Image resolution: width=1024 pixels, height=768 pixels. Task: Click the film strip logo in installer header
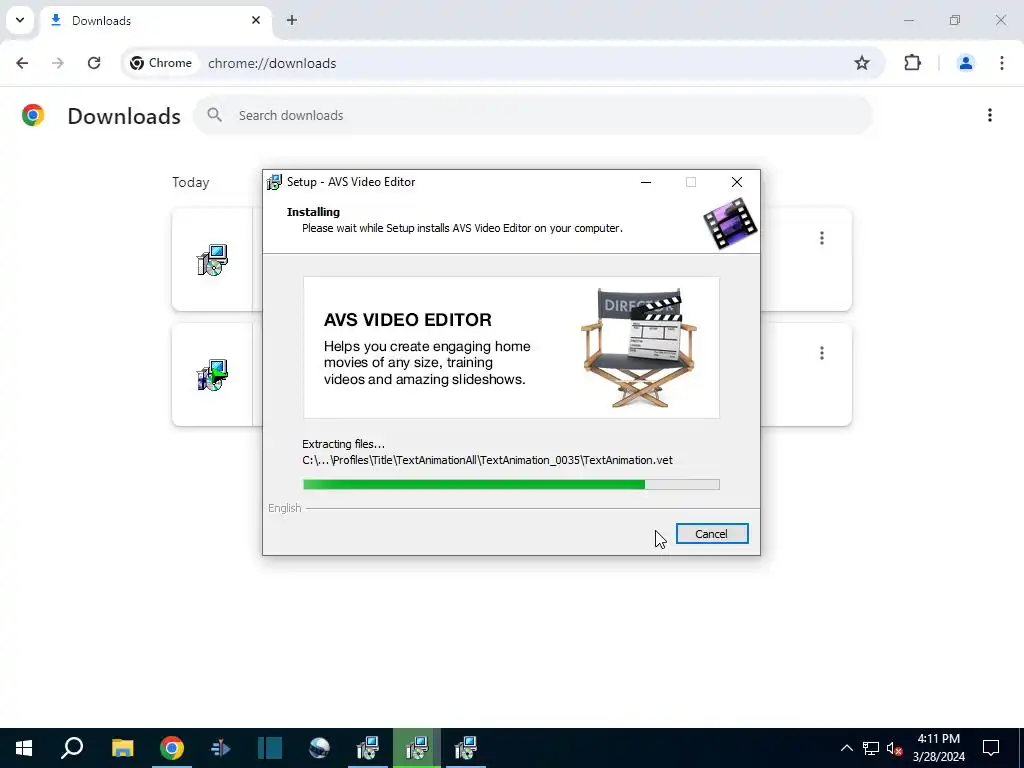[730, 223]
